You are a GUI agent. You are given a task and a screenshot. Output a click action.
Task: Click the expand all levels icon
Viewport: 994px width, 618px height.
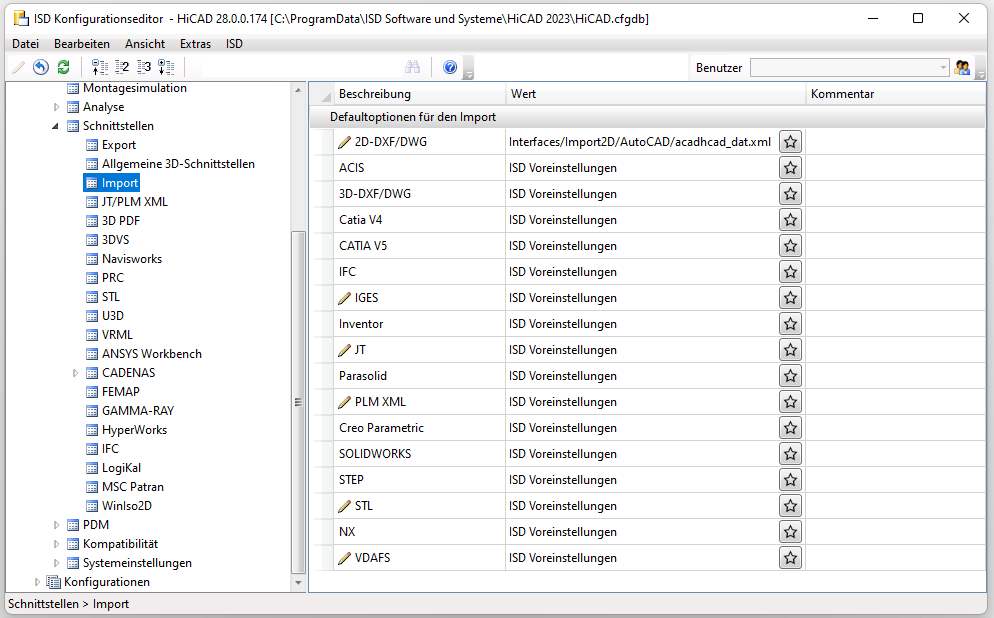point(166,67)
